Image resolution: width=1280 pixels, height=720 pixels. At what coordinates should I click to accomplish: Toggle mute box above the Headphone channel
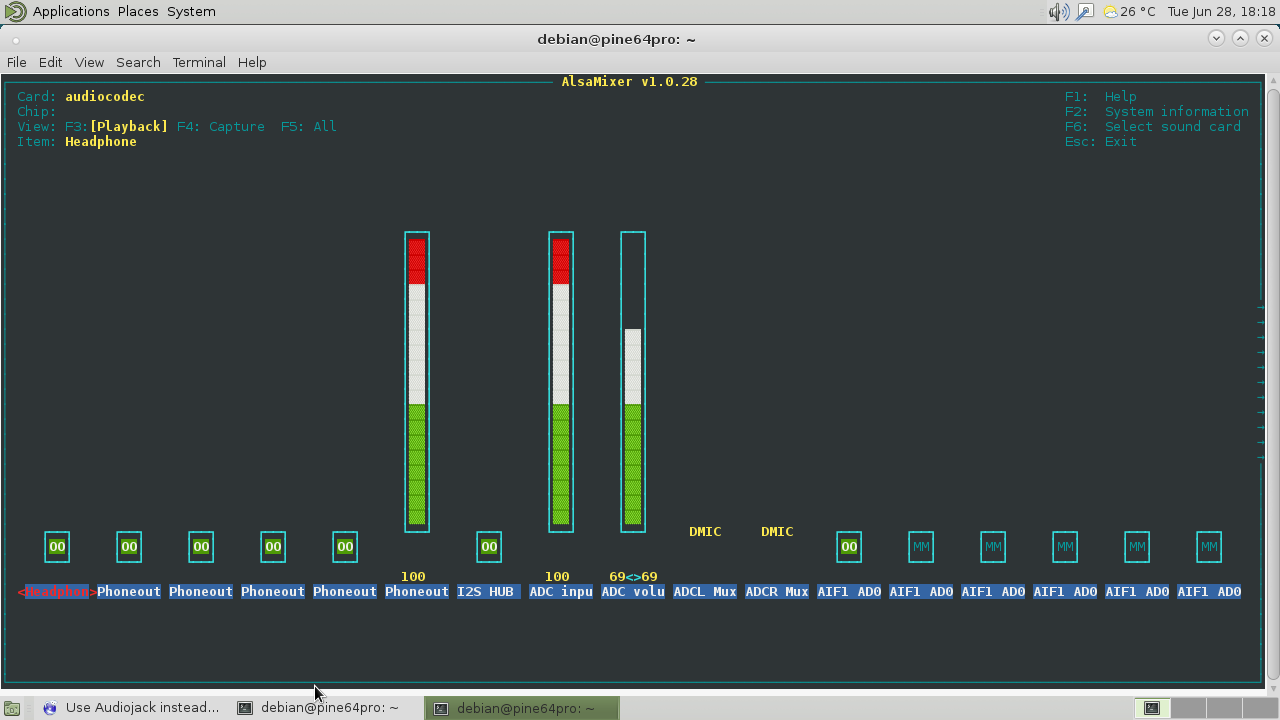click(57, 547)
